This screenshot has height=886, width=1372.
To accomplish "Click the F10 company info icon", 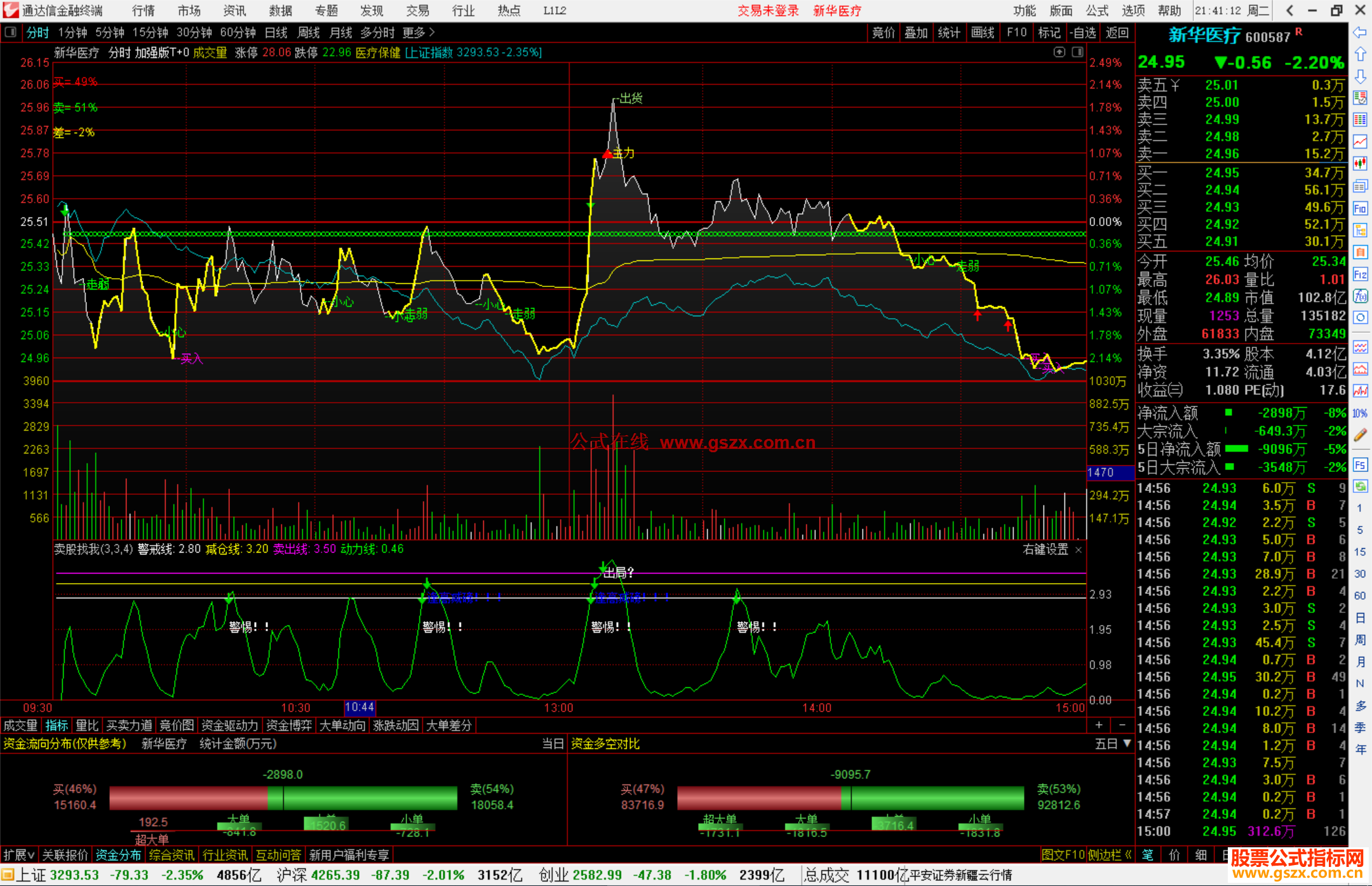I will point(1360,208).
